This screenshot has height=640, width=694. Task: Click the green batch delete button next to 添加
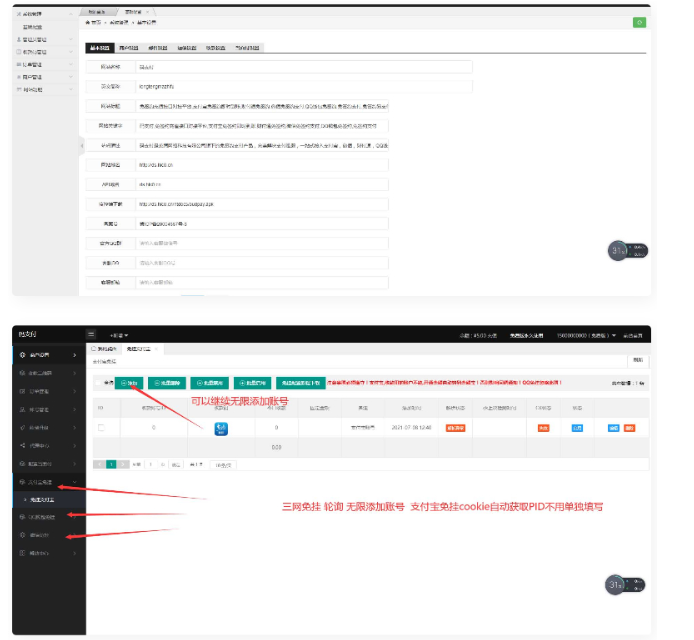(165, 382)
